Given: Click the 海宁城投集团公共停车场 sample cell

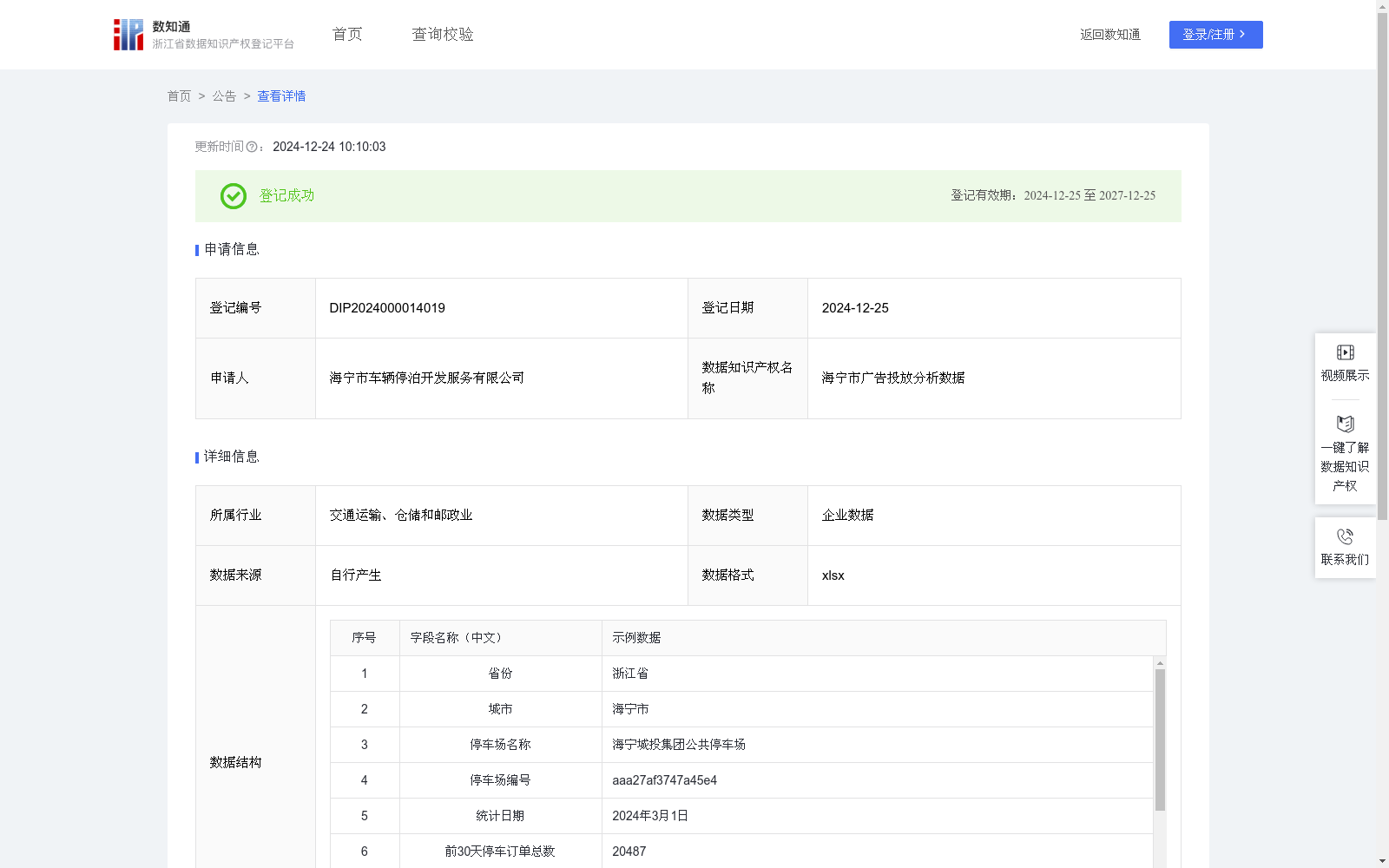Looking at the screenshot, I should (x=878, y=745).
